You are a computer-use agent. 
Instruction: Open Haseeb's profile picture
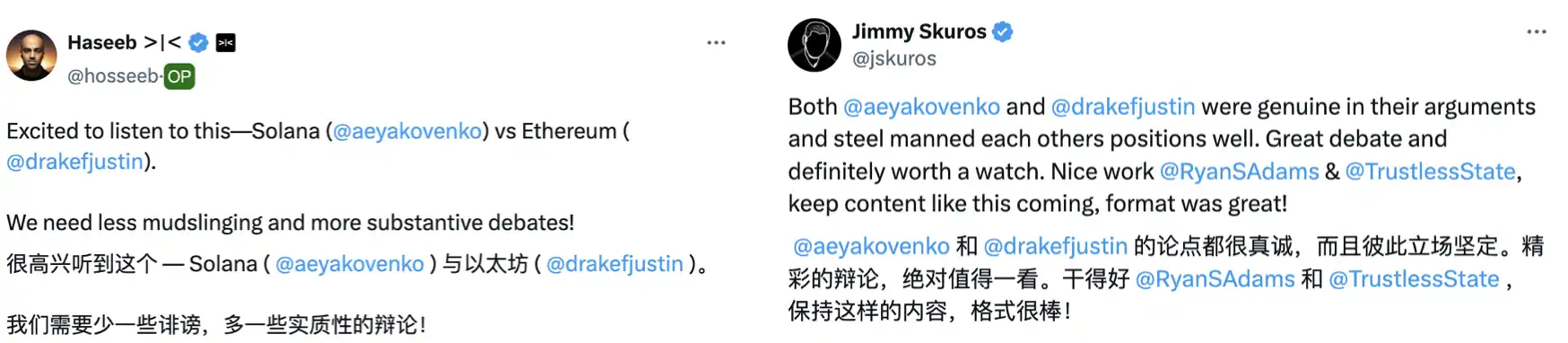click(x=31, y=56)
